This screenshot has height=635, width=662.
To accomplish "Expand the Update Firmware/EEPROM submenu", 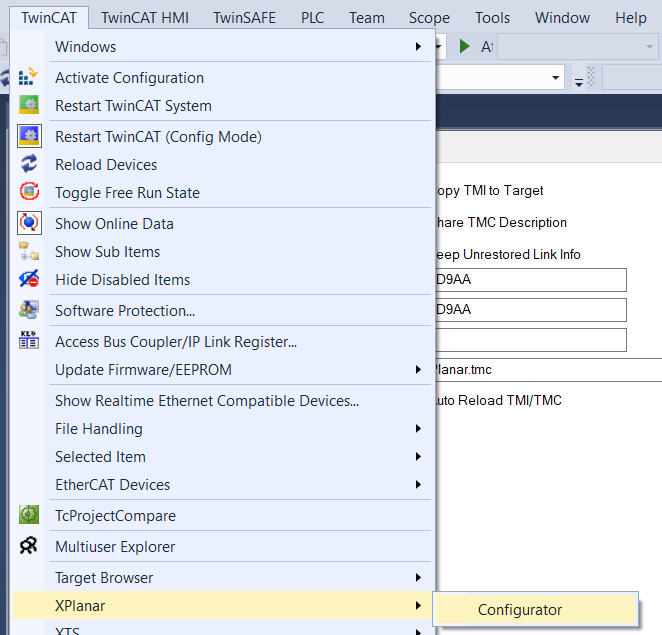I will (418, 369).
